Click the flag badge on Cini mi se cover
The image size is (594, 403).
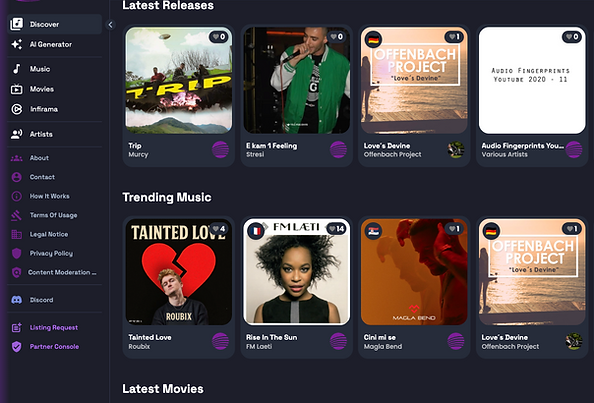(373, 231)
